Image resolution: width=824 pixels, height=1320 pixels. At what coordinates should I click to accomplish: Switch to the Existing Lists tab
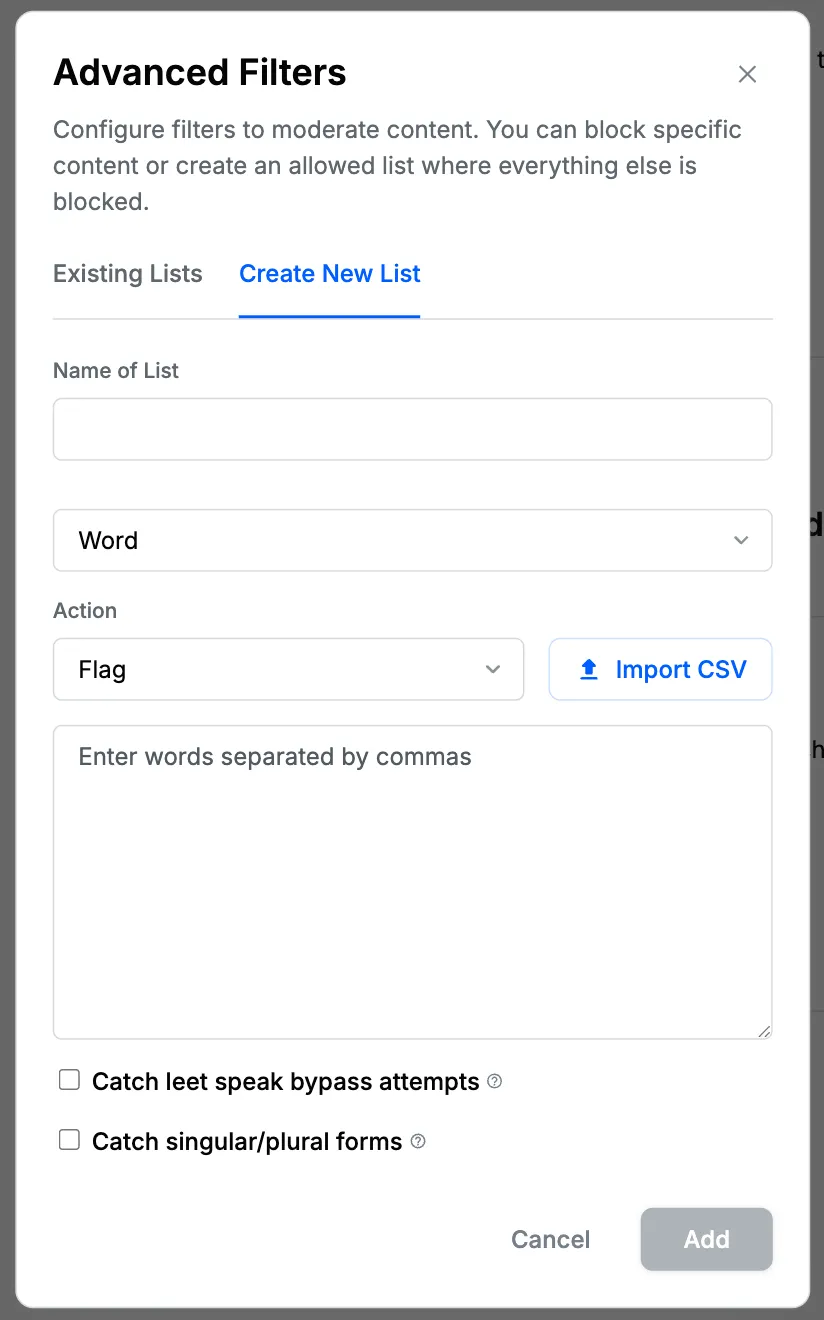127,274
